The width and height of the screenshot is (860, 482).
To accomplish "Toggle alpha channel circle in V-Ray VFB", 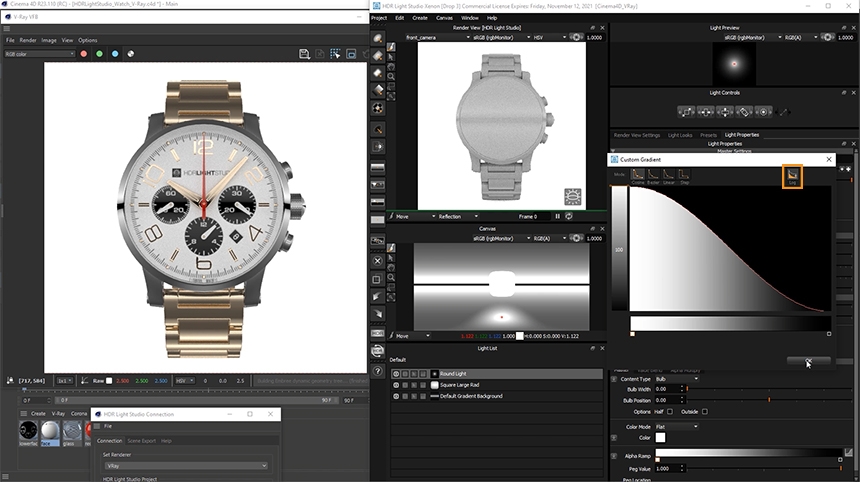I will [131, 54].
